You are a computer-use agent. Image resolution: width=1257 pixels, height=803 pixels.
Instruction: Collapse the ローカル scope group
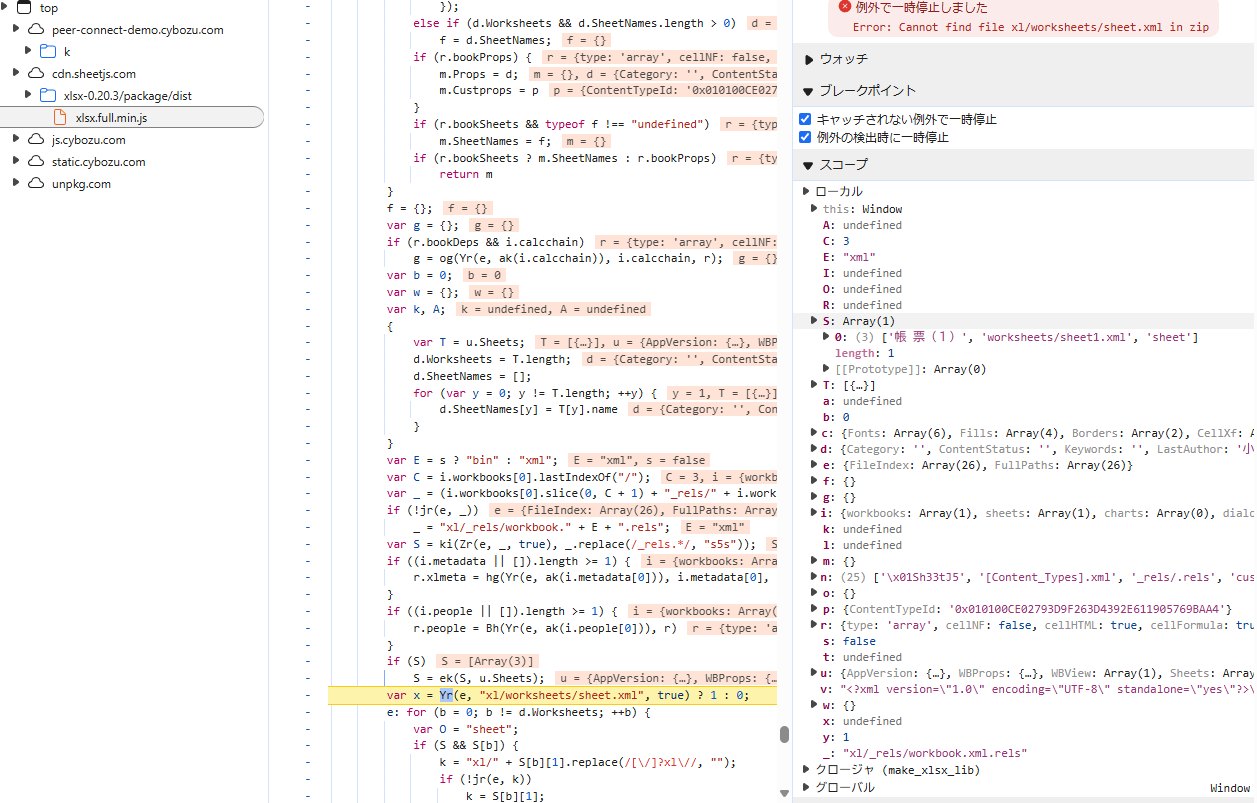click(808, 192)
